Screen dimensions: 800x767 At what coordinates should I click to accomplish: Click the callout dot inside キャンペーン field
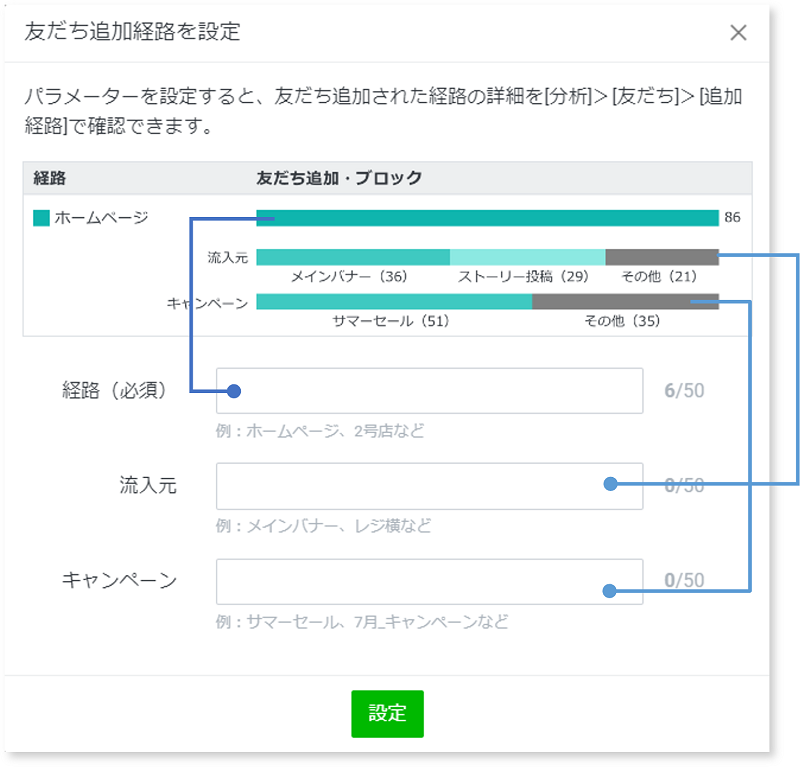click(609, 591)
